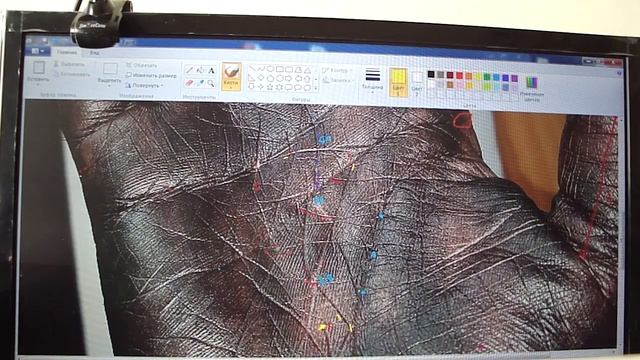Pick the green color swatch in top row
Image resolution: width=640 pixels, height=360 pixels.
(x=487, y=77)
